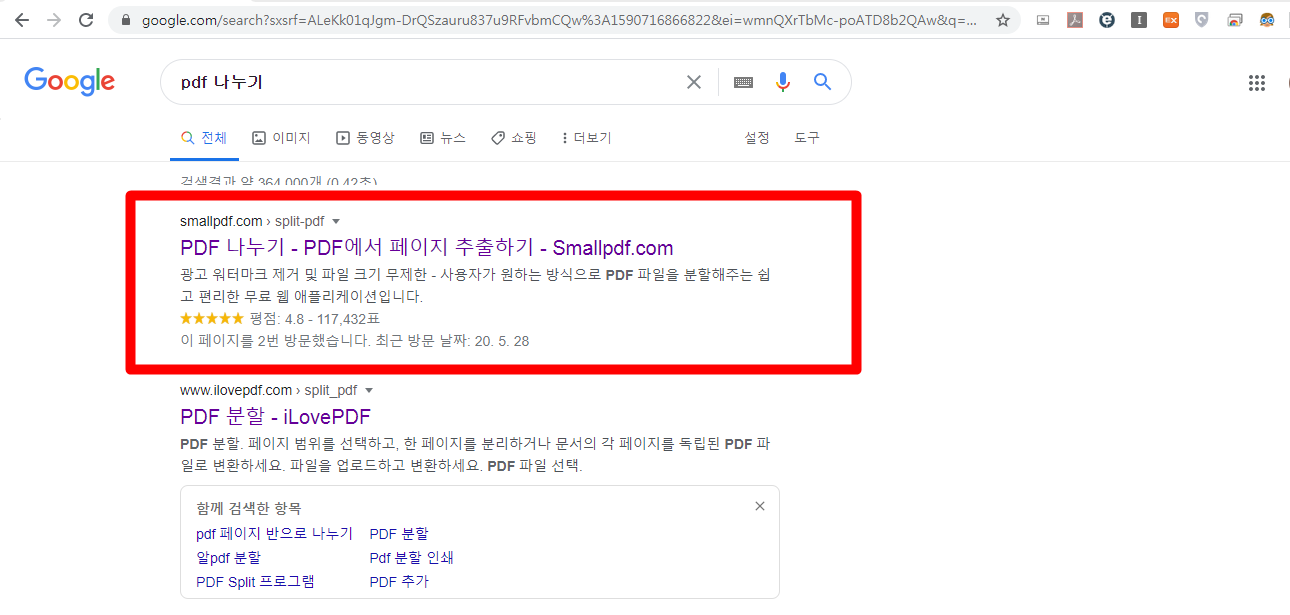Viewport: 1290px width, 615px height.
Task: Clear the search query with X icon
Action: point(693,82)
